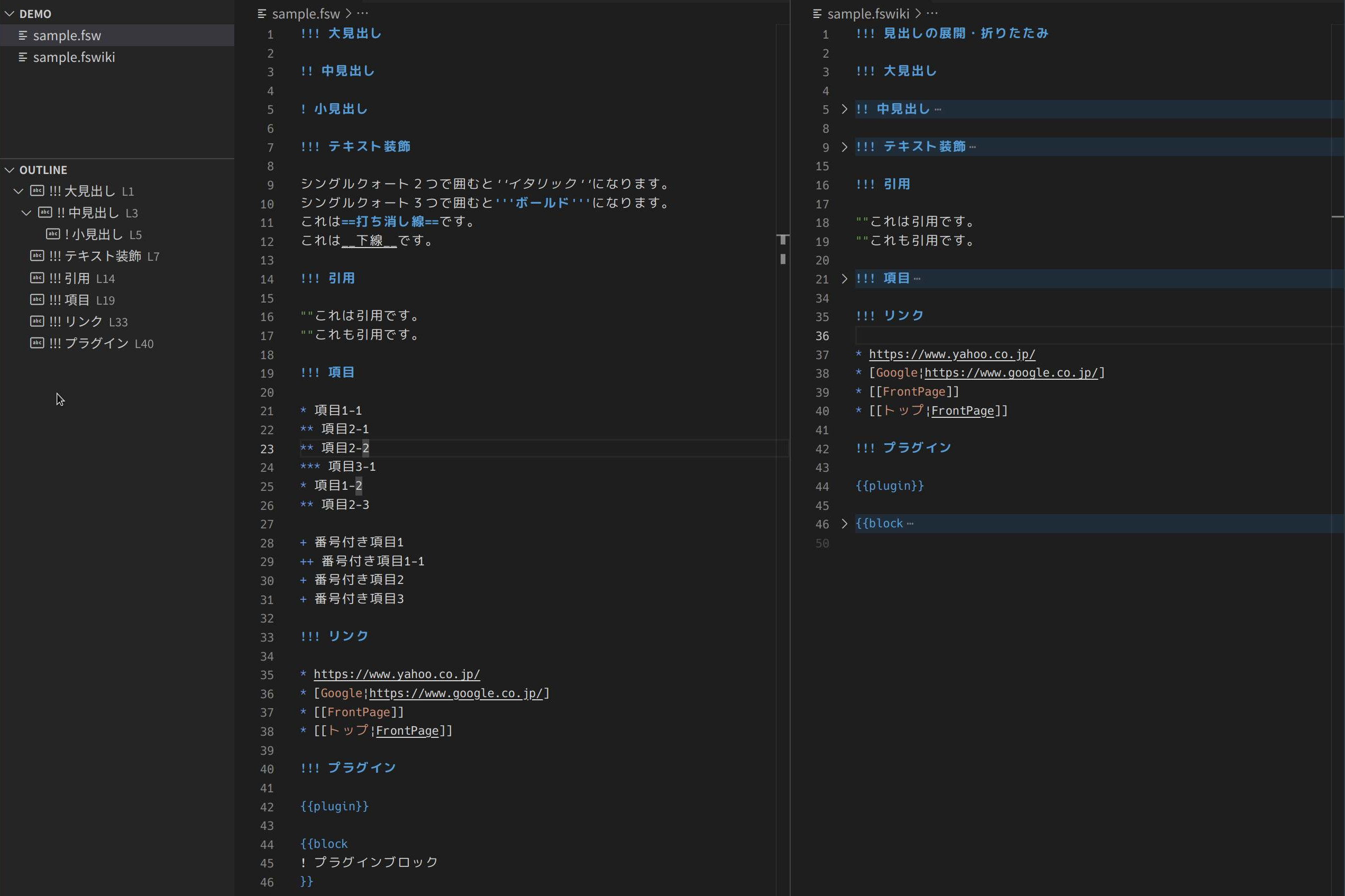Click symbol icon of プラグイン outline entry
The height and width of the screenshot is (896, 1345).
point(37,343)
